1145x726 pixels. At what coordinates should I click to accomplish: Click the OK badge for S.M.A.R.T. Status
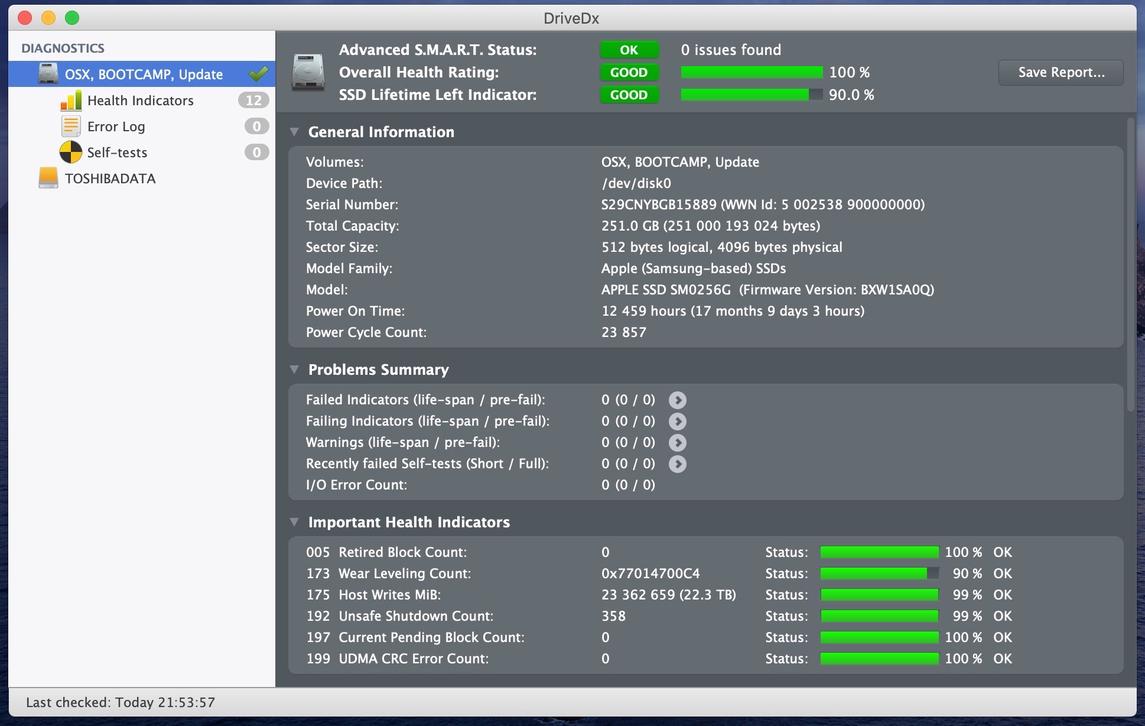click(629, 50)
